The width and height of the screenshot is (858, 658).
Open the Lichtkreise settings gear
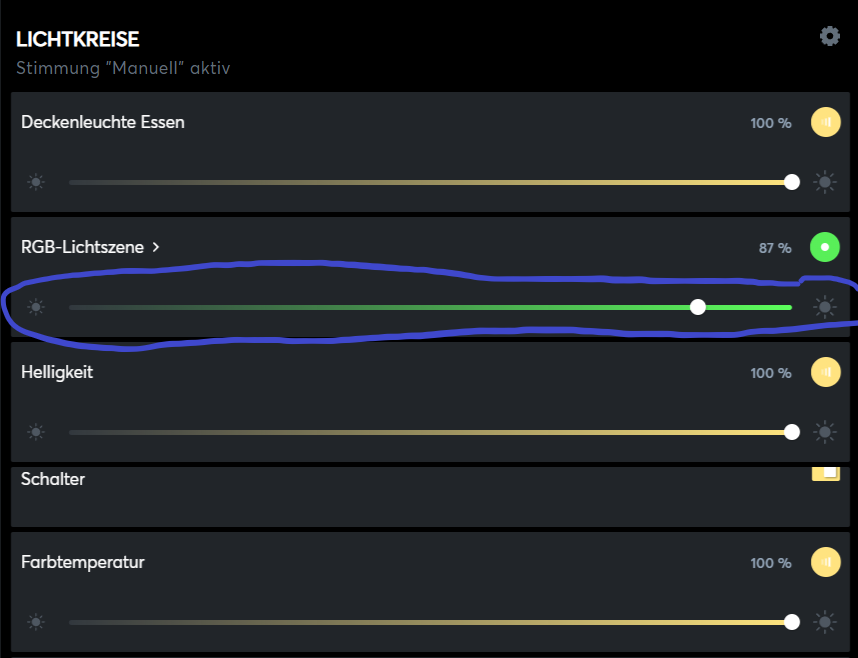[829, 37]
